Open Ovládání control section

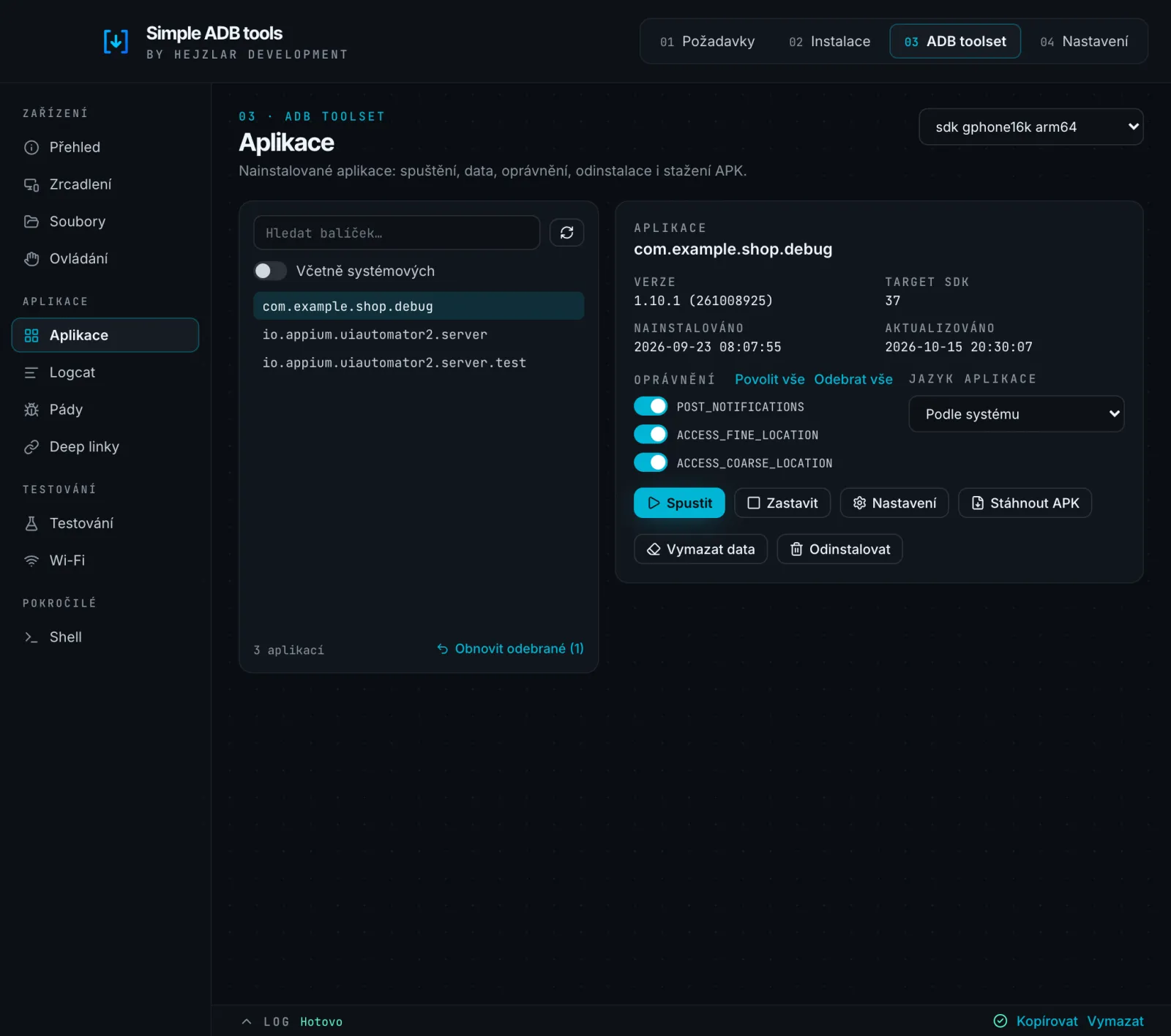105,259
